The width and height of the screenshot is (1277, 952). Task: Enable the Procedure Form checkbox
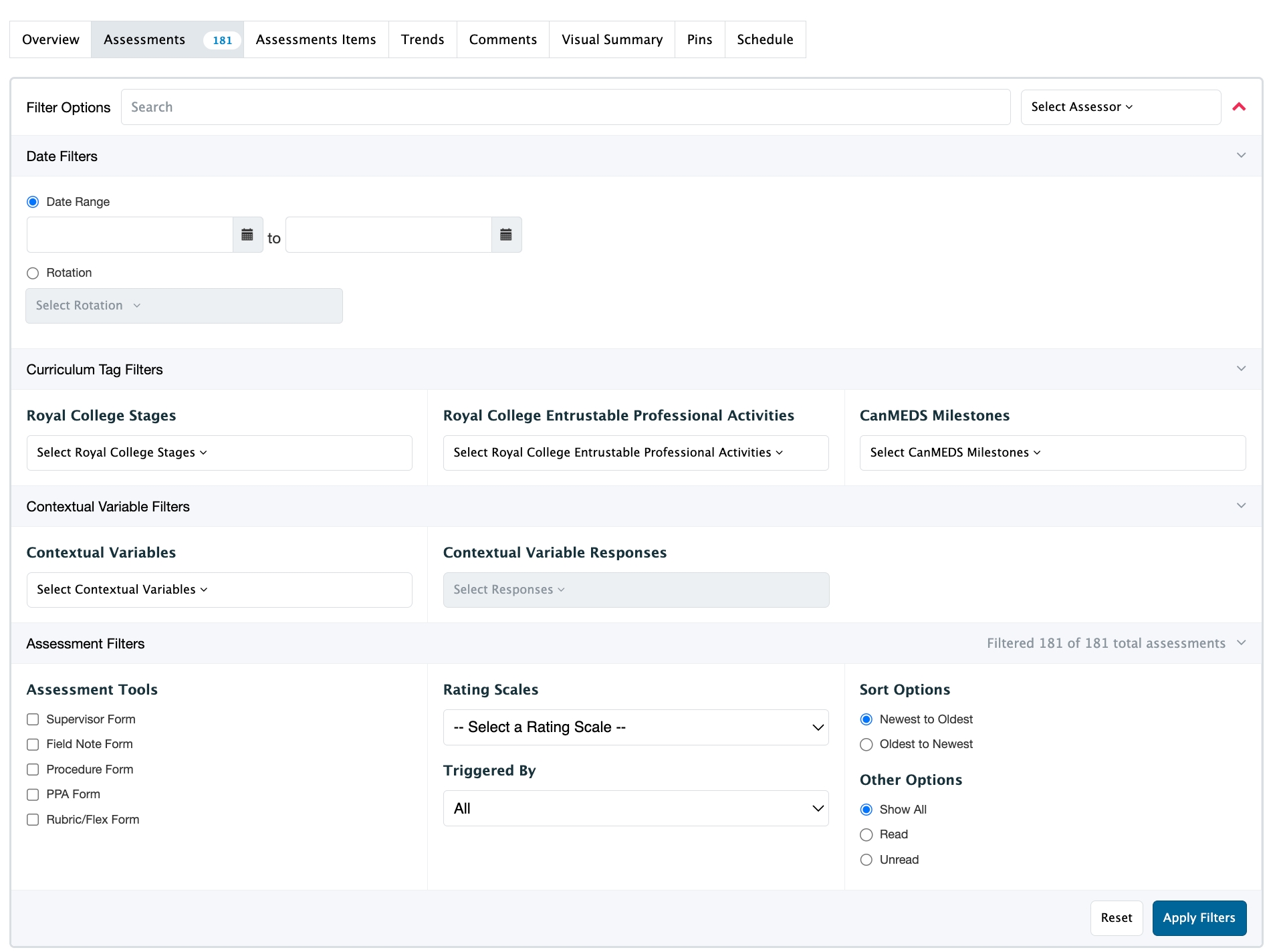[33, 769]
